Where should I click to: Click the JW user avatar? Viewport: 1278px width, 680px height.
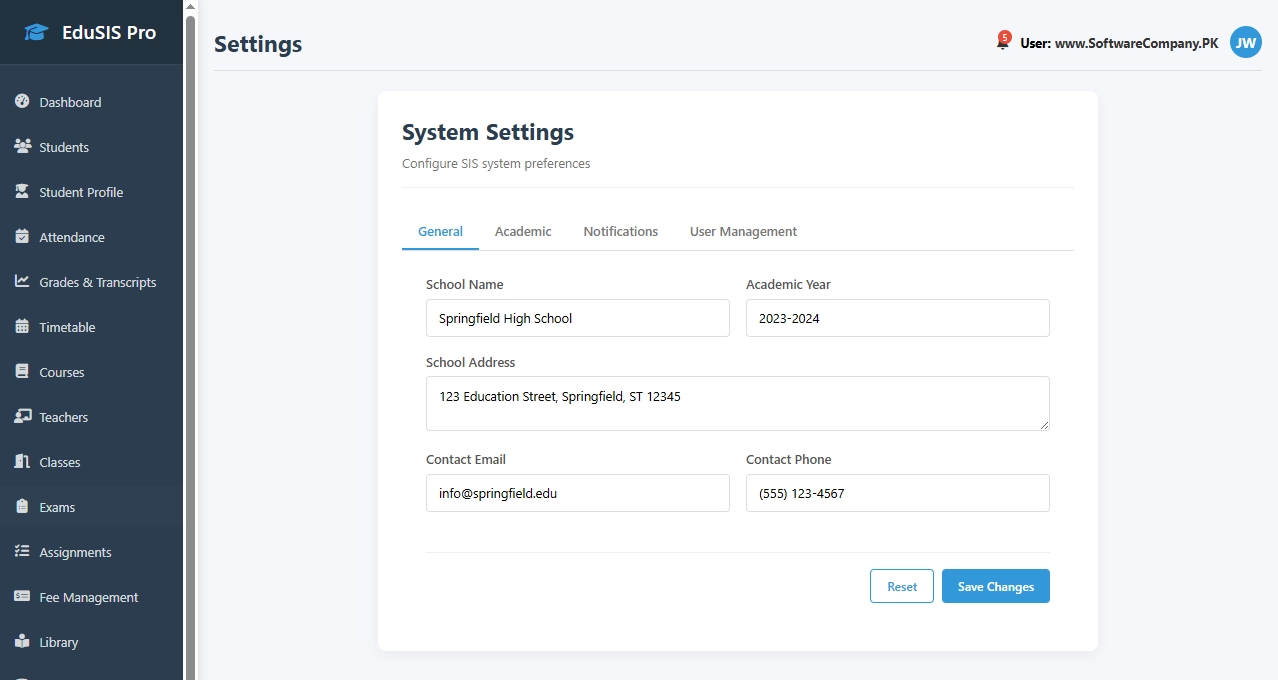[1245, 43]
